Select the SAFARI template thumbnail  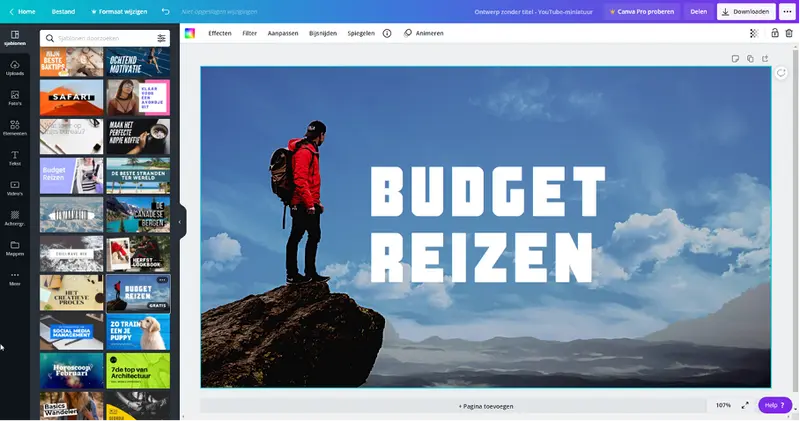click(71, 97)
